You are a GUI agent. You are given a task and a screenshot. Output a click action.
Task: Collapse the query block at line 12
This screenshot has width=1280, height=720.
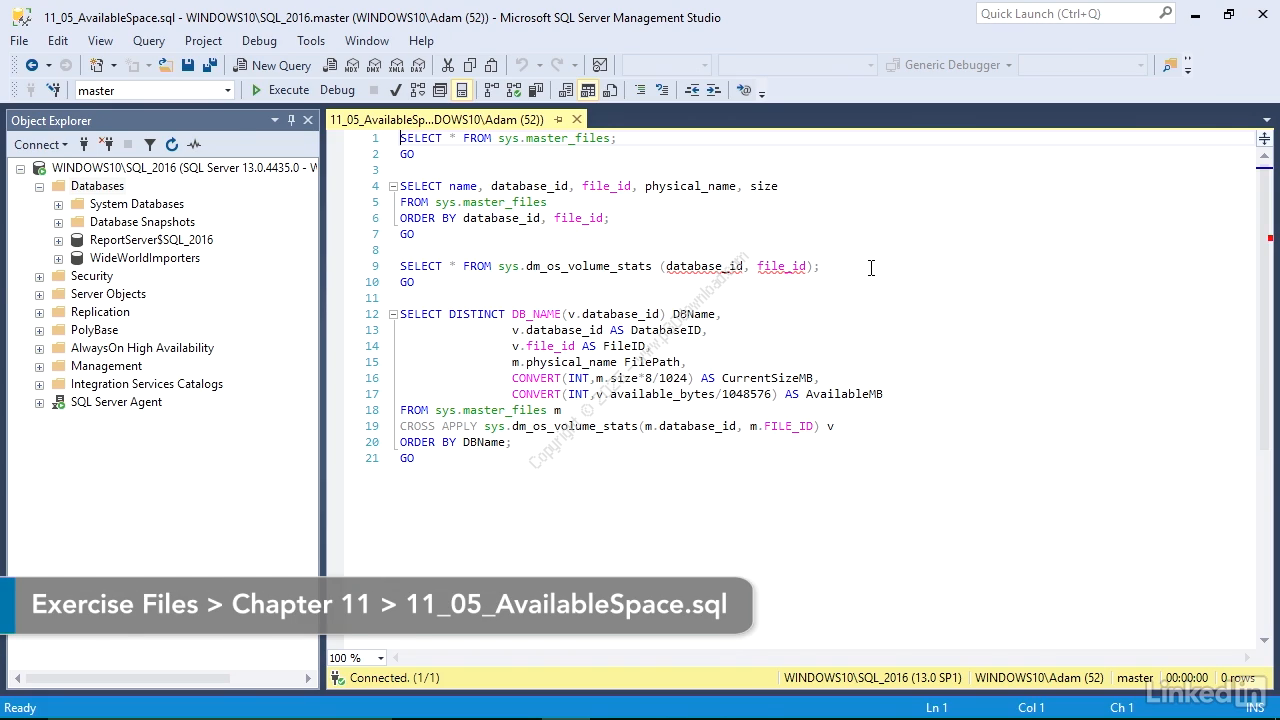pos(393,314)
